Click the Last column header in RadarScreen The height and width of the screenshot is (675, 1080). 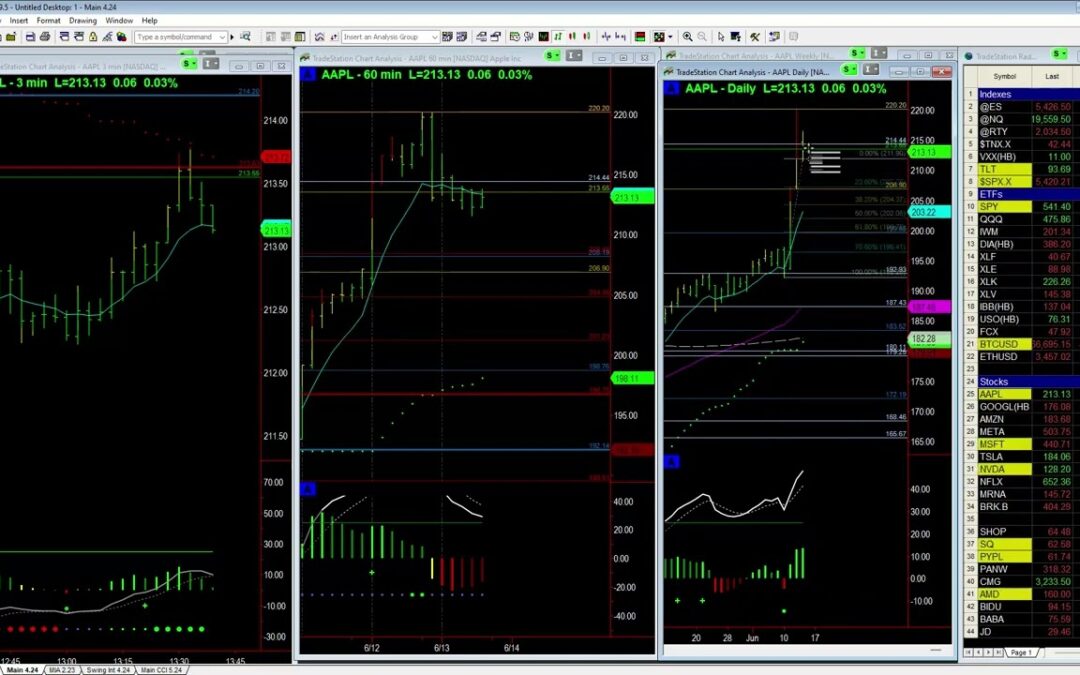point(1052,76)
